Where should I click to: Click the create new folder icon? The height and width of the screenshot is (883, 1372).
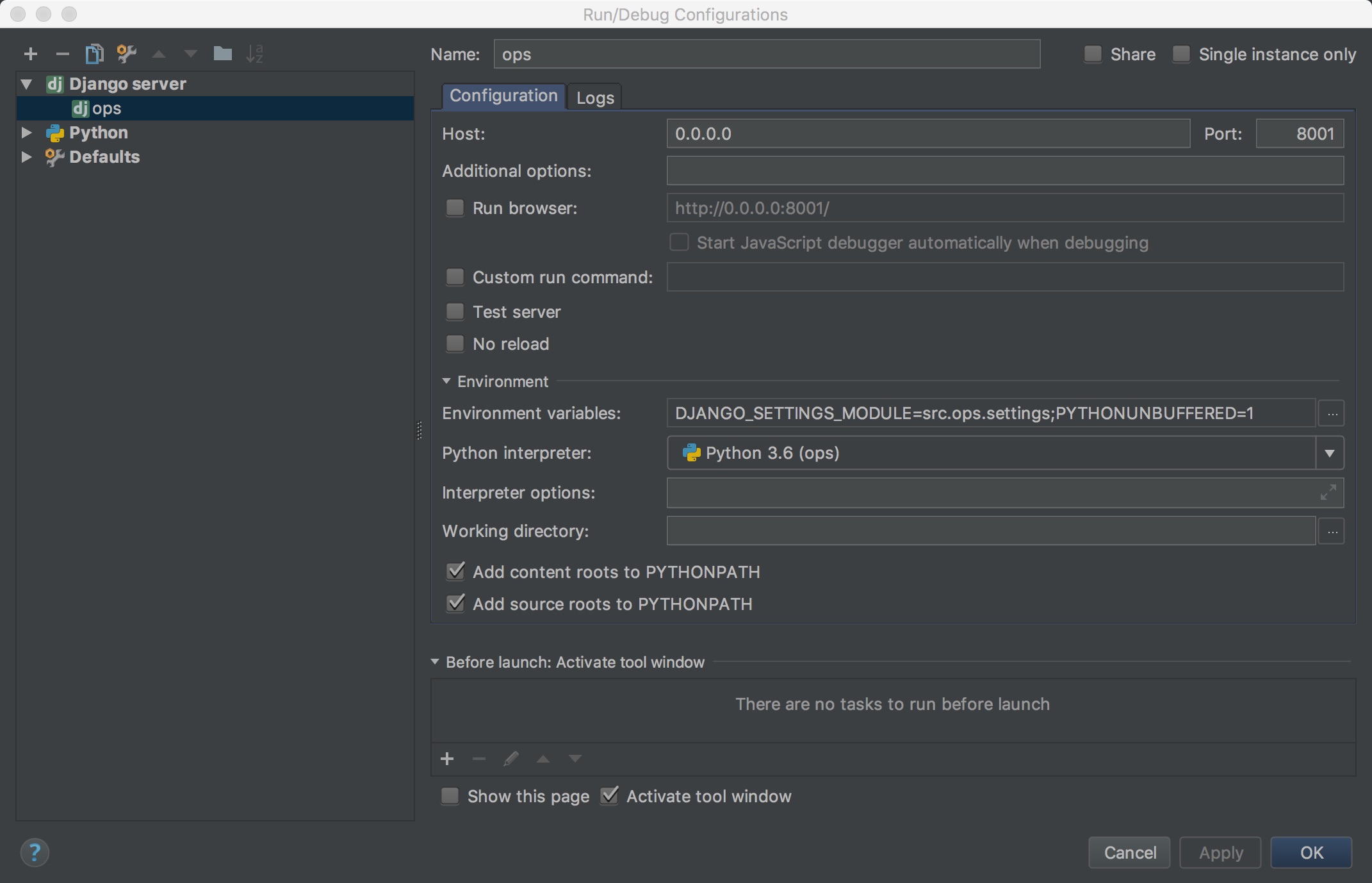pyautogui.click(x=222, y=54)
